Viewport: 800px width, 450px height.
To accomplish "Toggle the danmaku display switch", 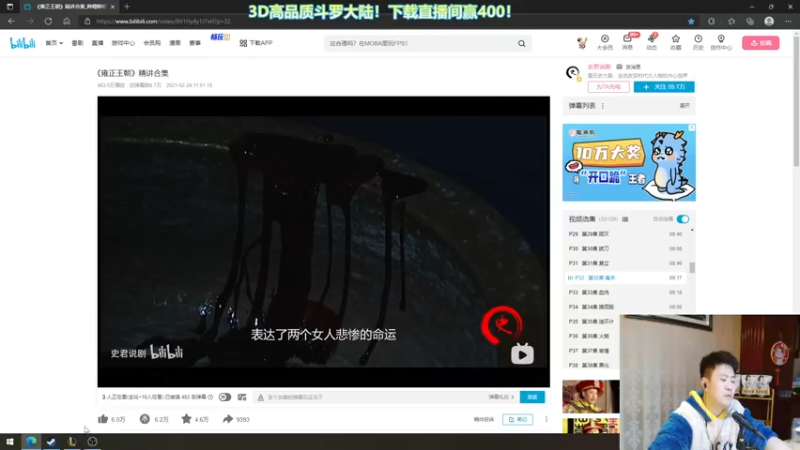I will pos(224,397).
